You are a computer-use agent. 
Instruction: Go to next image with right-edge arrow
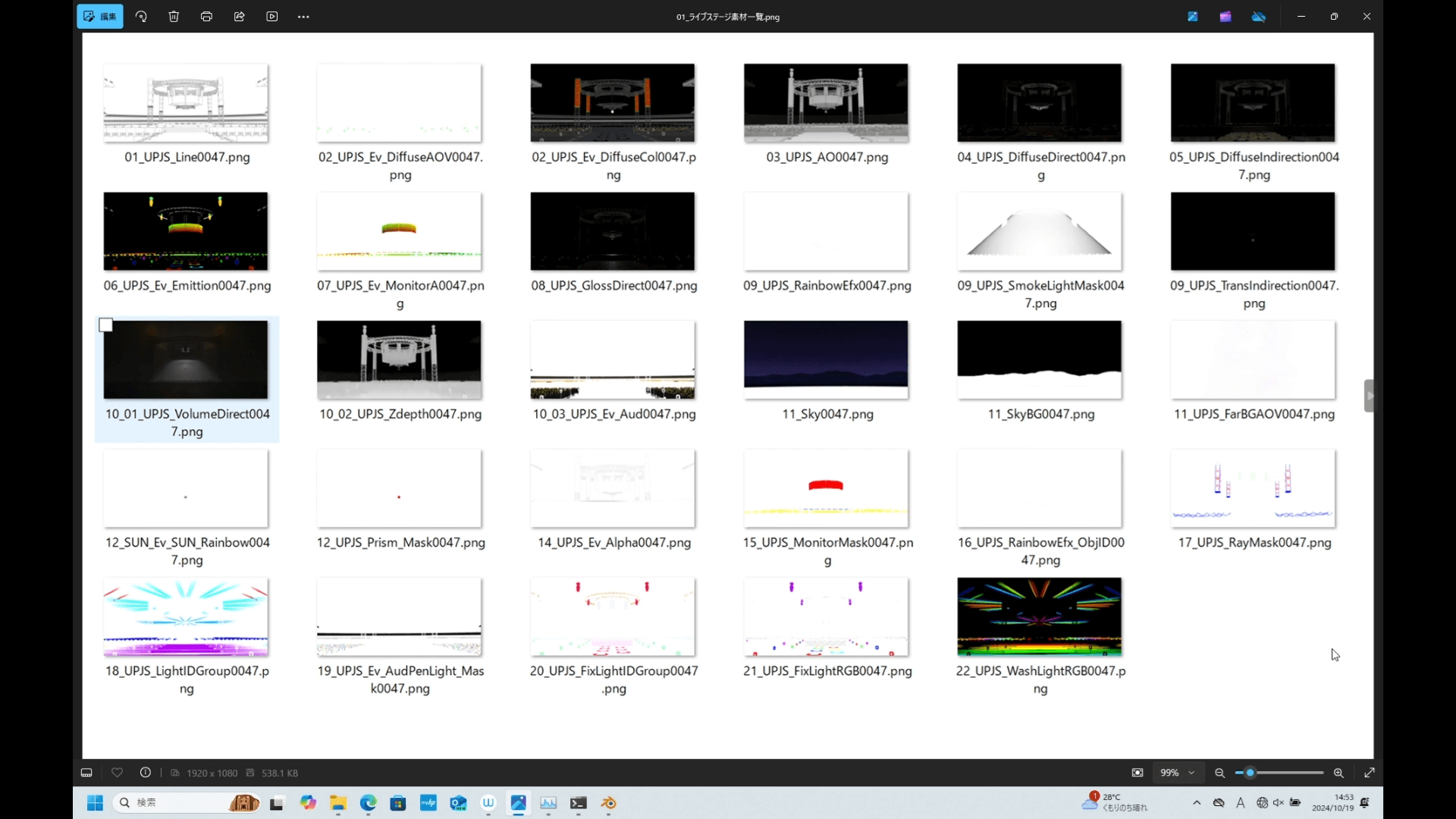point(1369,396)
